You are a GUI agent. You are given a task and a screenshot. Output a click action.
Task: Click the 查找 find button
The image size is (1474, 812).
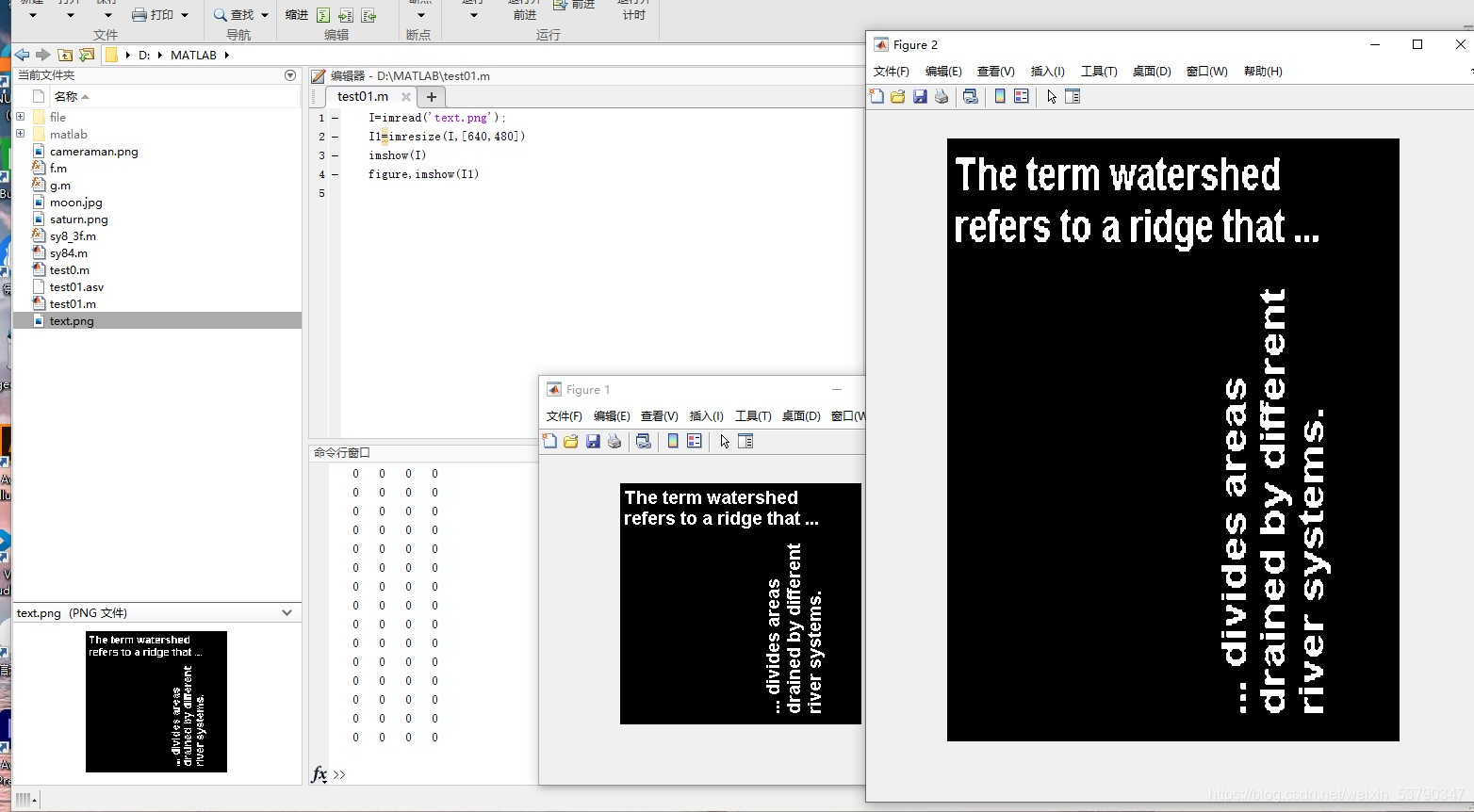click(235, 15)
